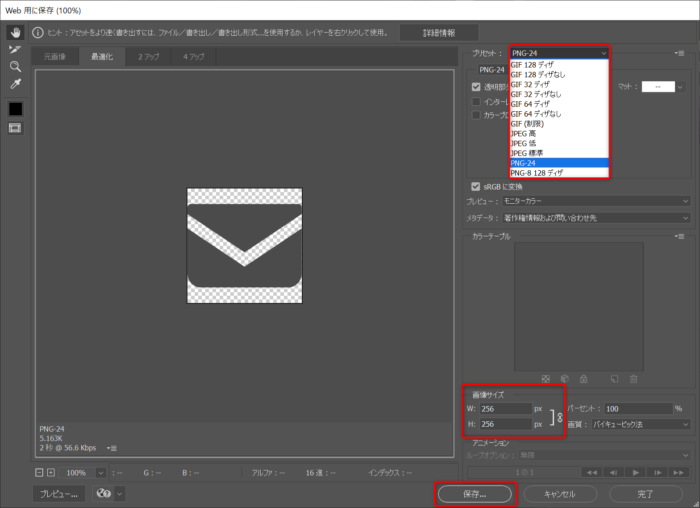Select the Eyedropper tool
This screenshot has height=508, width=700.
tap(16, 84)
